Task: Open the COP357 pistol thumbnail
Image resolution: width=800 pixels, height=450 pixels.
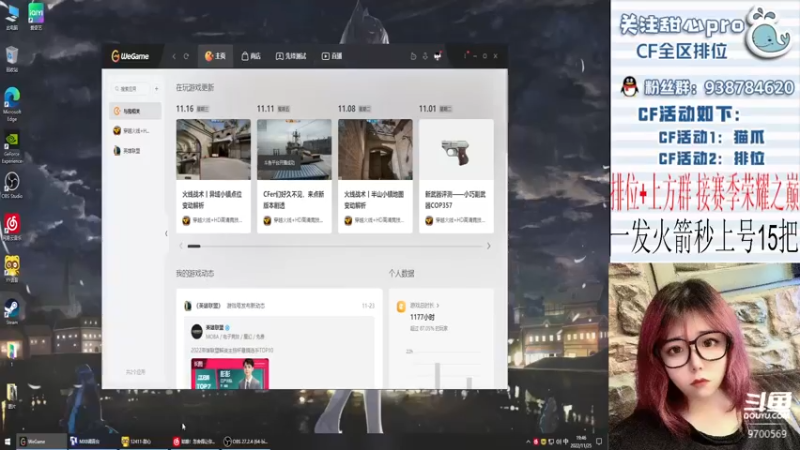Action: [456, 149]
